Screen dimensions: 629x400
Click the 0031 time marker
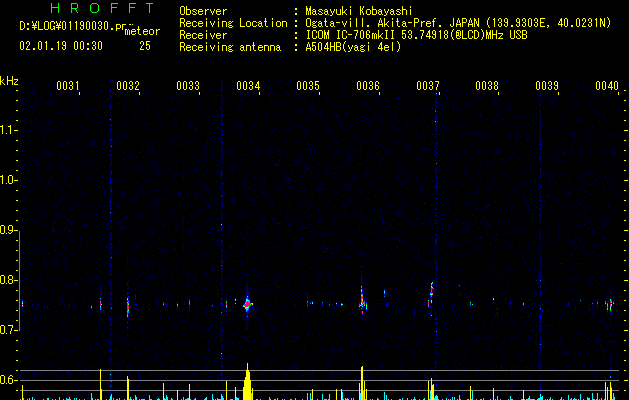tap(67, 85)
